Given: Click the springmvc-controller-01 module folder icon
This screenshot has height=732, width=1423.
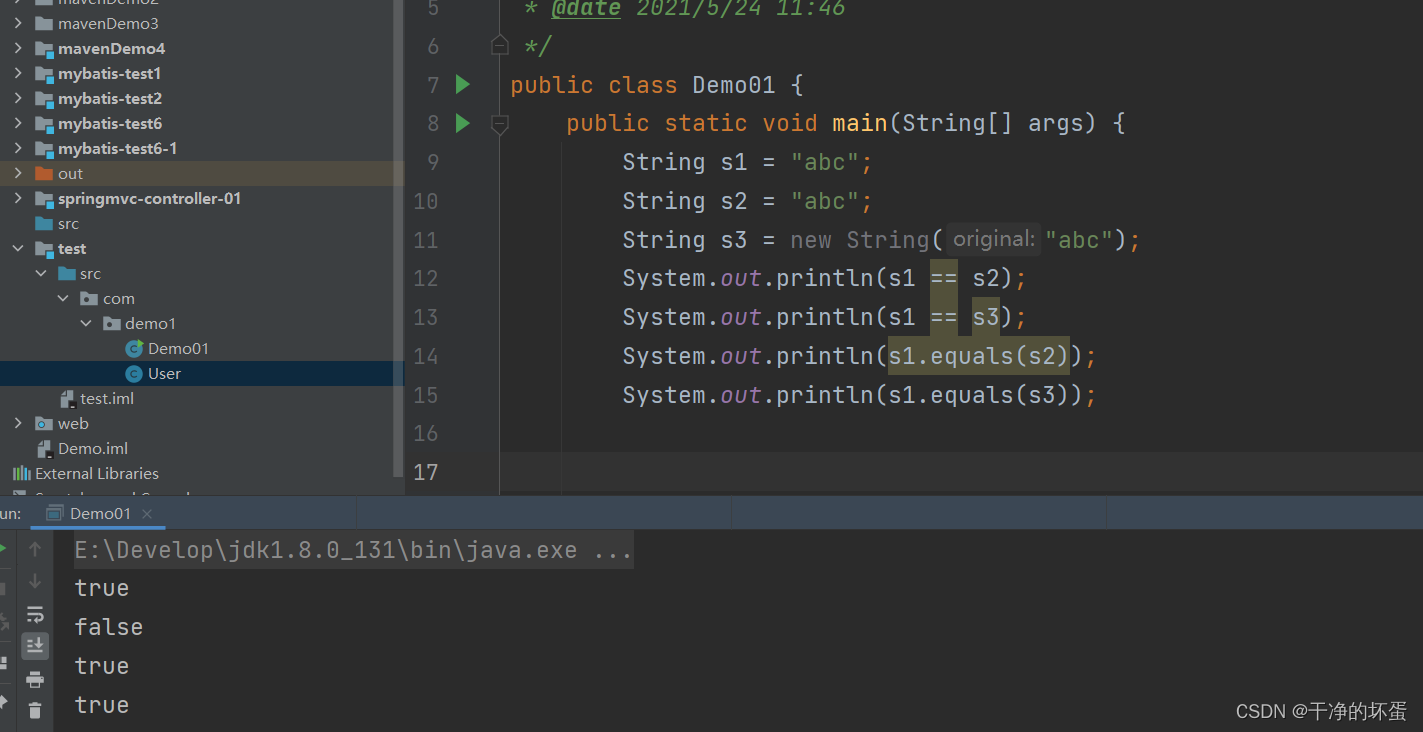Looking at the screenshot, I should point(44,199).
